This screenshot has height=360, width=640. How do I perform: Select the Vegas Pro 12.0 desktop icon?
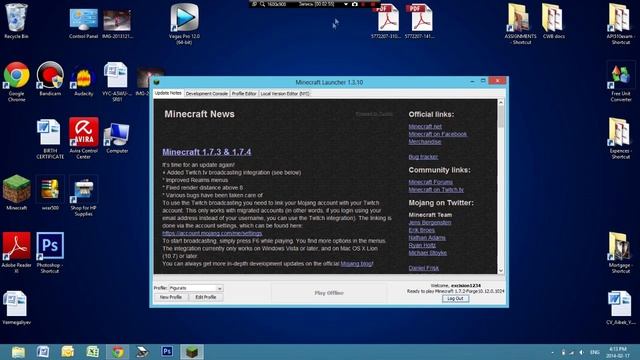[184, 23]
